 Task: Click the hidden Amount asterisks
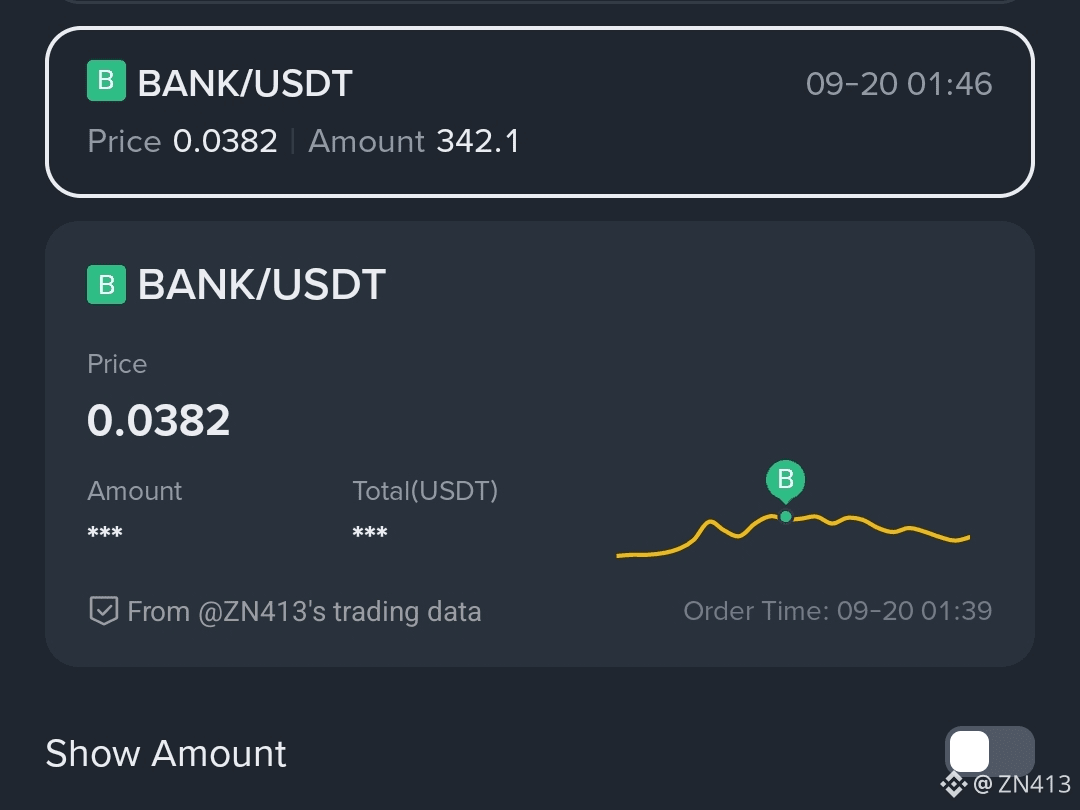105,532
